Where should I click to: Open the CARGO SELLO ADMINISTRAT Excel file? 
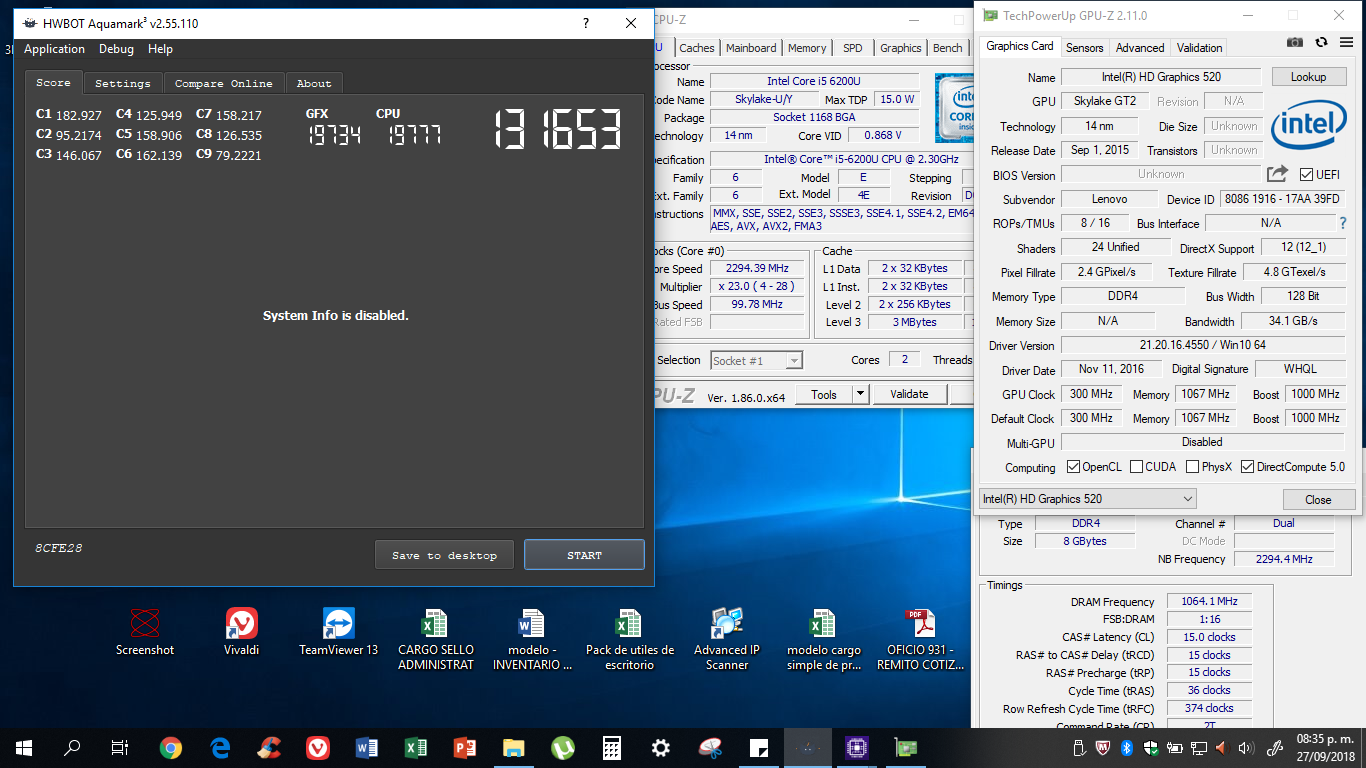[435, 640]
